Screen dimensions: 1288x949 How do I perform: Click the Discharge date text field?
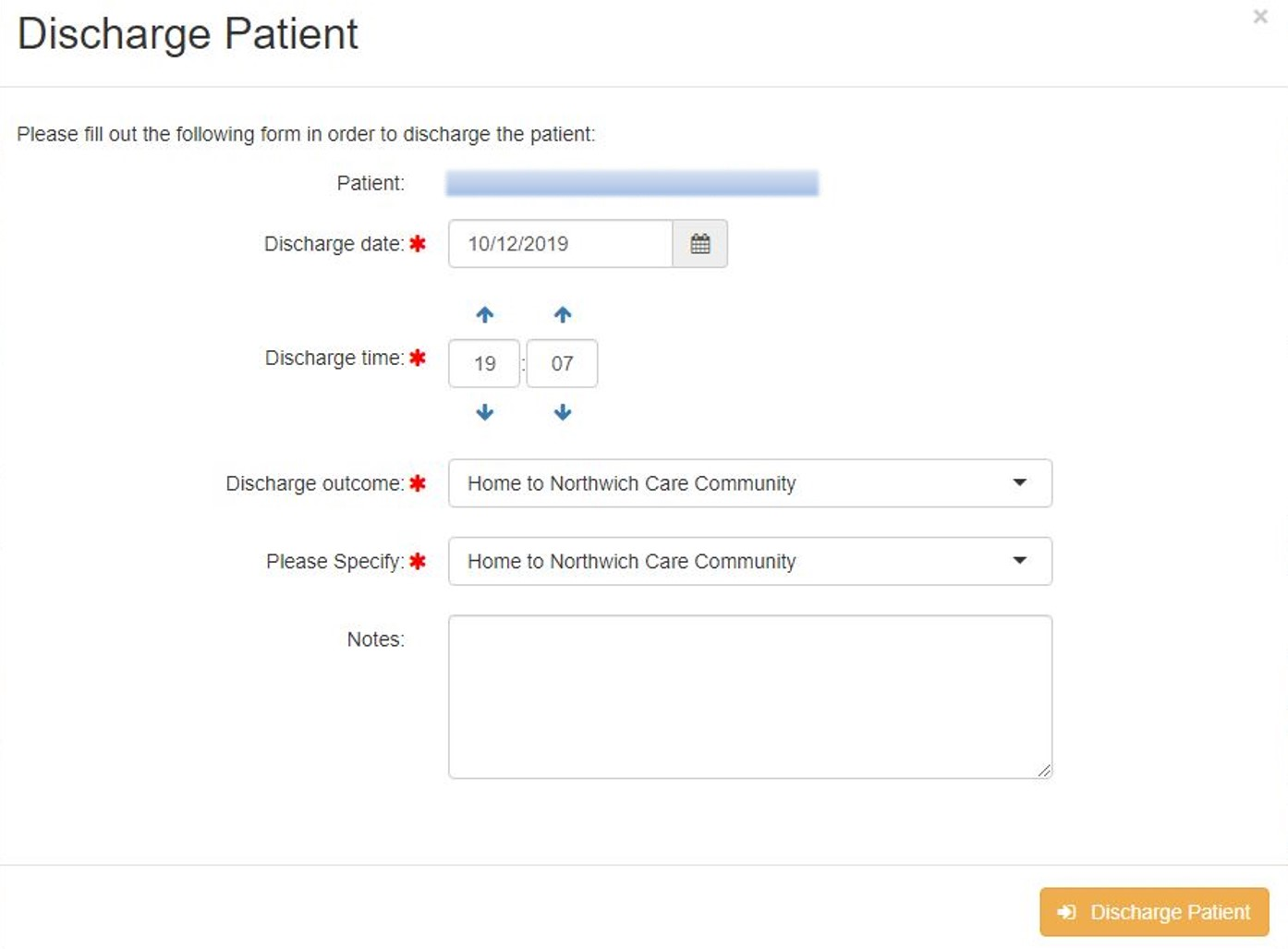pos(561,244)
